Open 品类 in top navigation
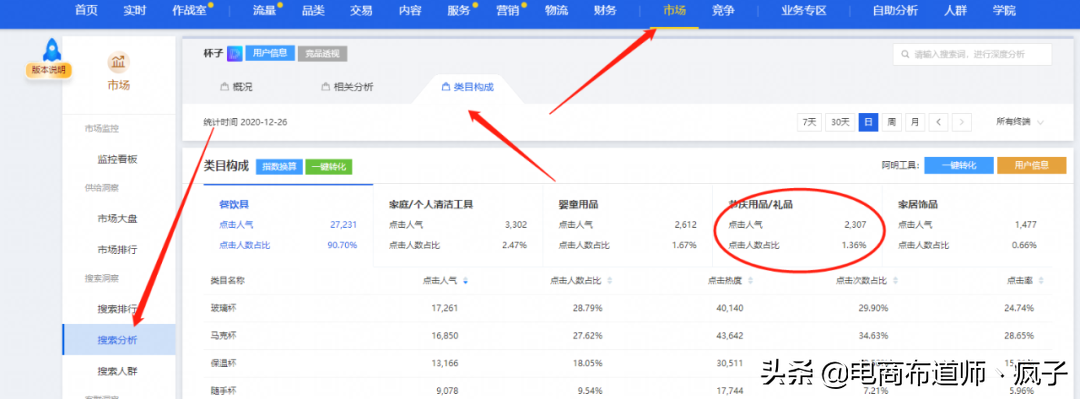The height and width of the screenshot is (399, 1080). coord(313,10)
